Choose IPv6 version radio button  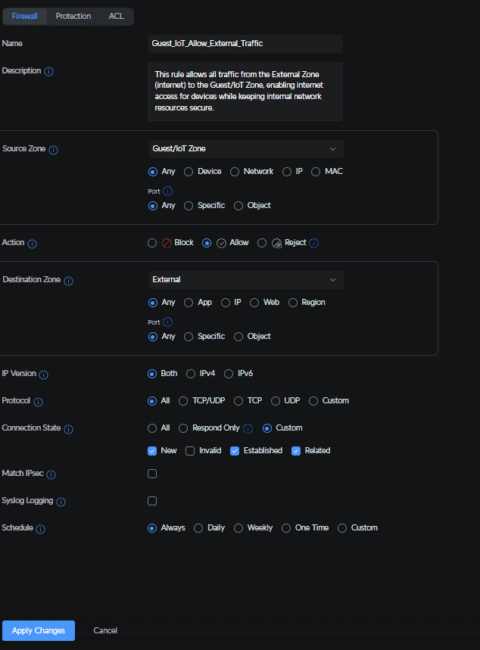tap(228, 374)
